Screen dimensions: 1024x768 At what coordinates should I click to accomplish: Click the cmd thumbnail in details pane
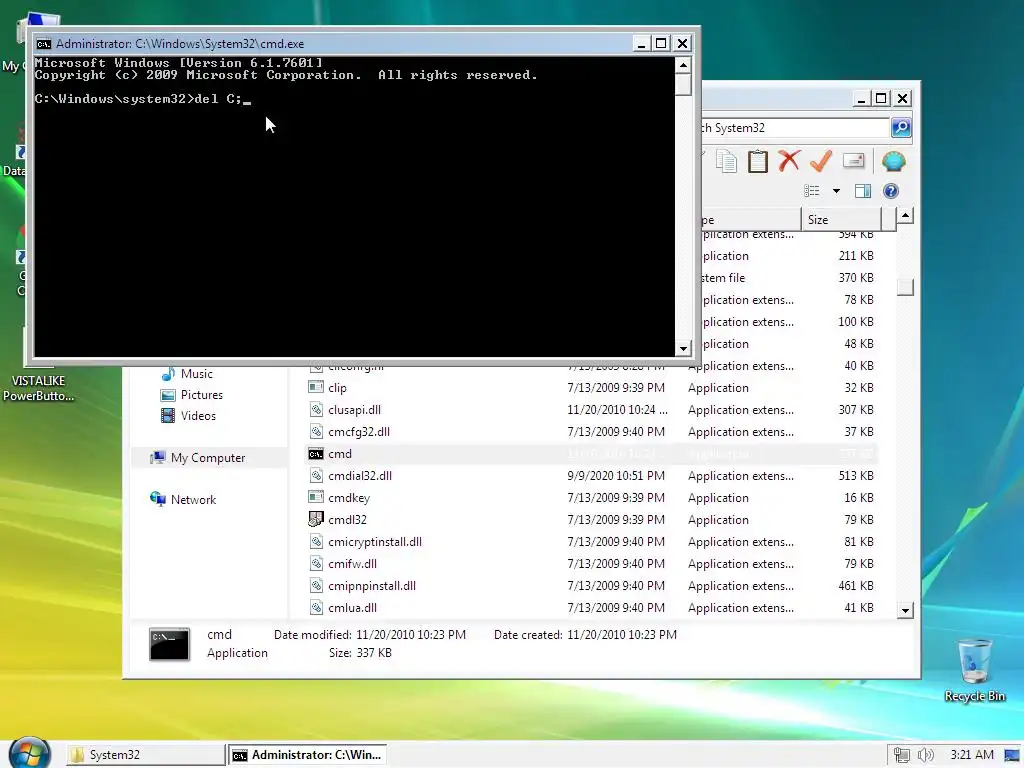pos(170,644)
